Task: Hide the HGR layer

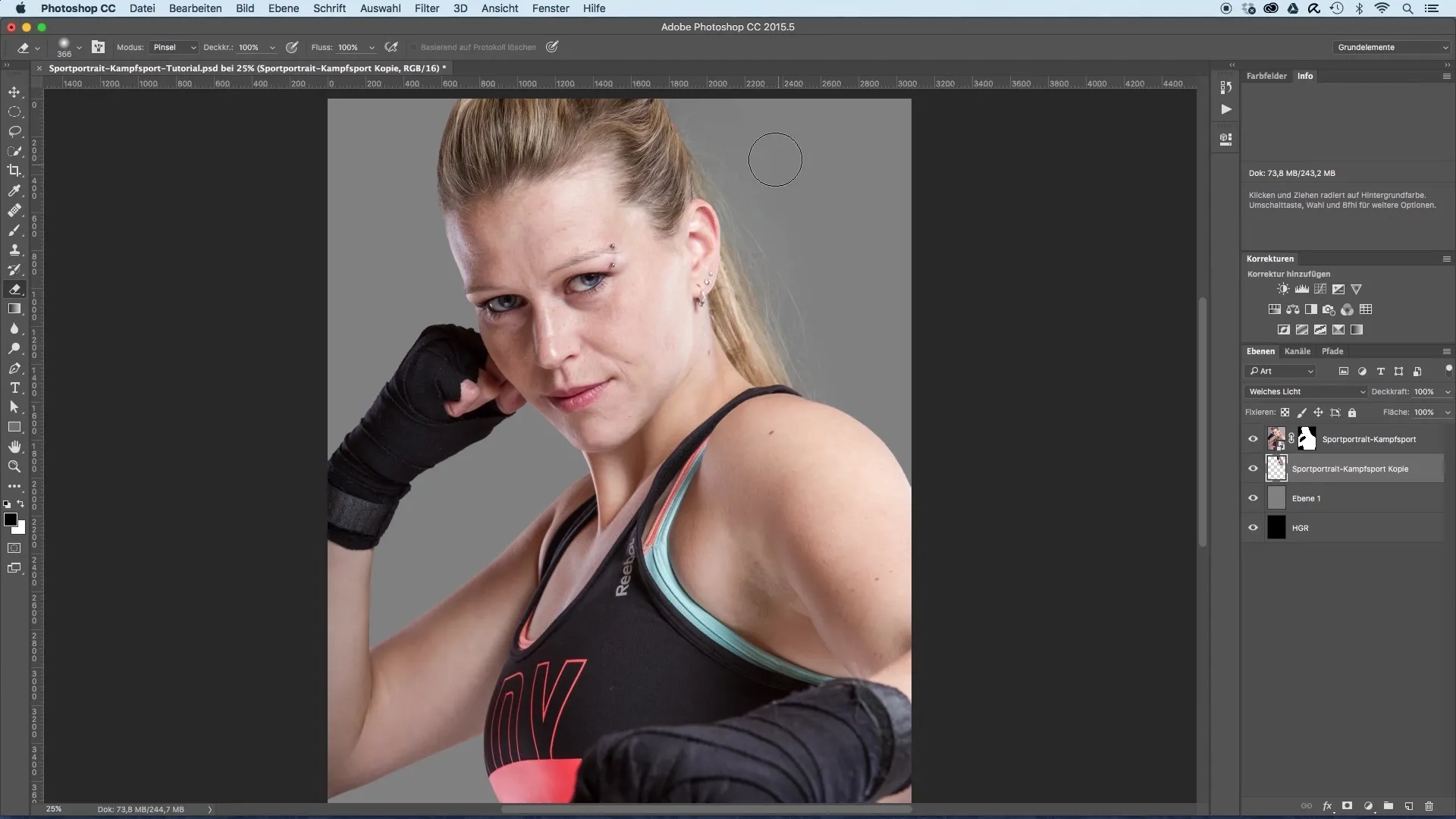Action: coord(1253,528)
